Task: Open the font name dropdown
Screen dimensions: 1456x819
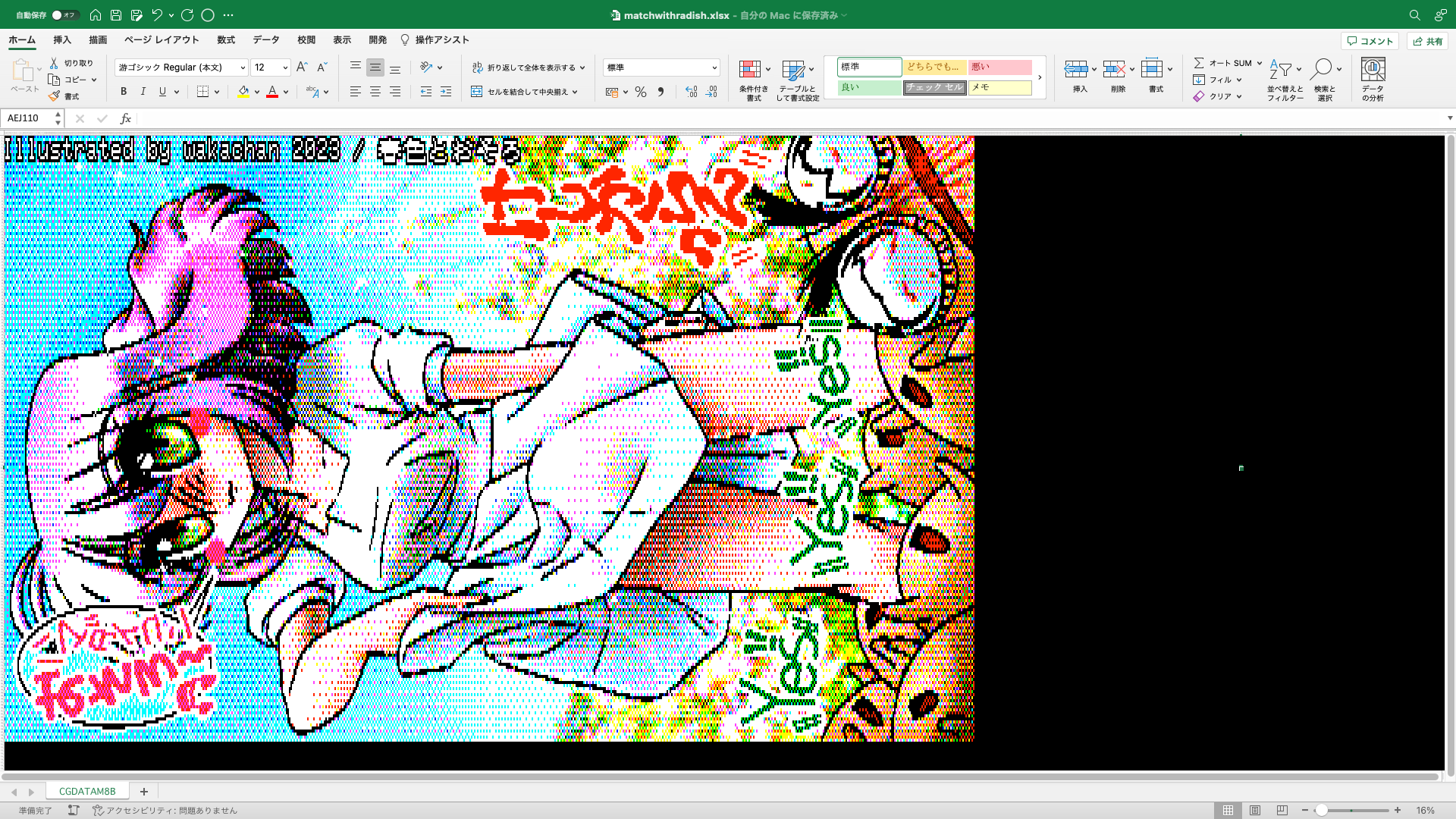Action: point(243,68)
